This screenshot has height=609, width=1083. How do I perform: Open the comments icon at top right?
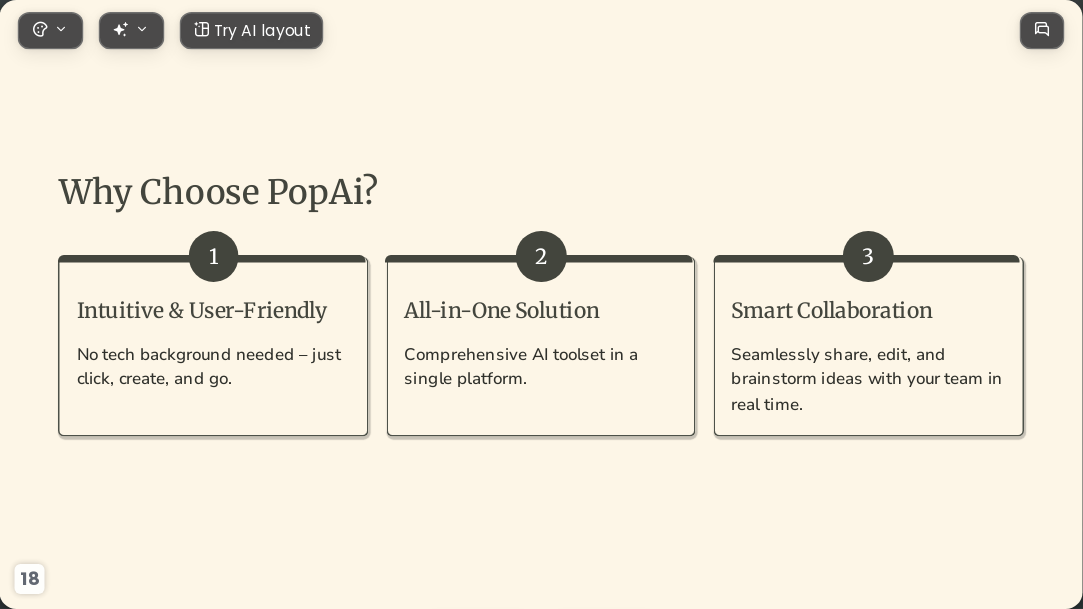coord(1042,30)
